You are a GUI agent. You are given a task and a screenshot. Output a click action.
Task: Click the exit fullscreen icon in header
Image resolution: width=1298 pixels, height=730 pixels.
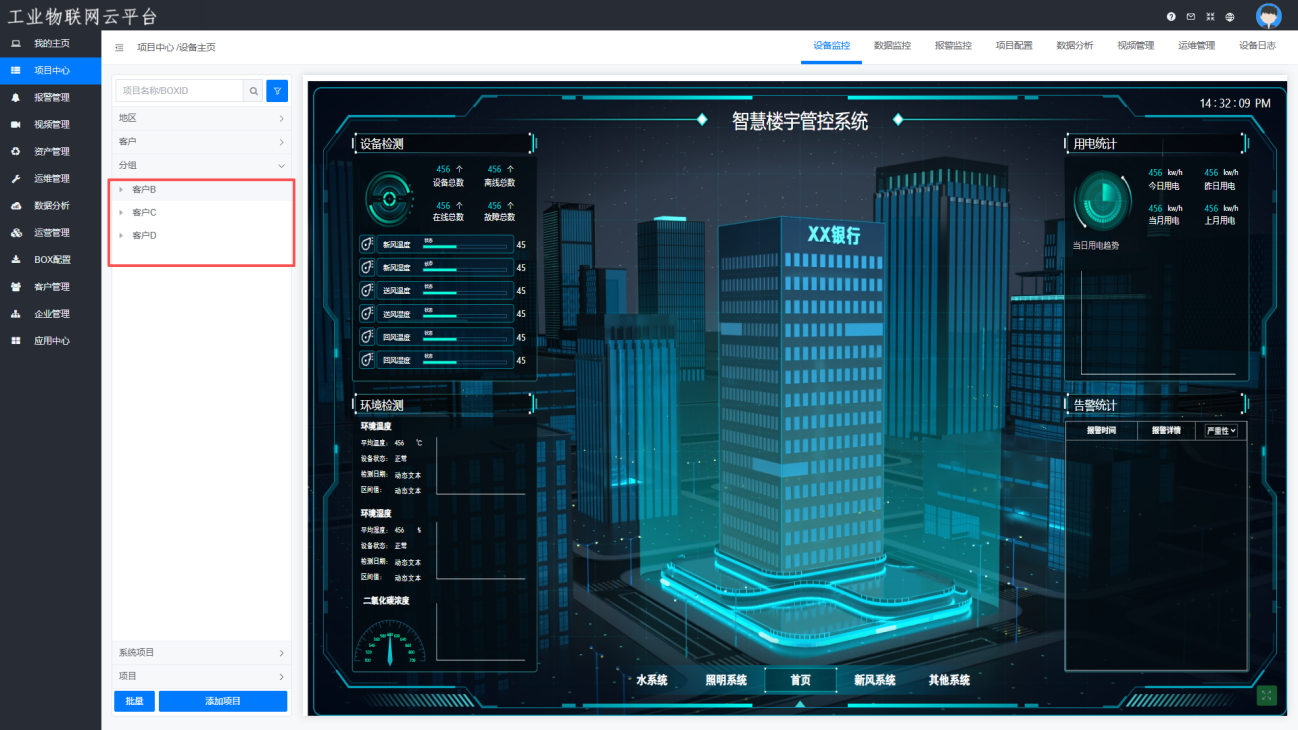point(1210,17)
